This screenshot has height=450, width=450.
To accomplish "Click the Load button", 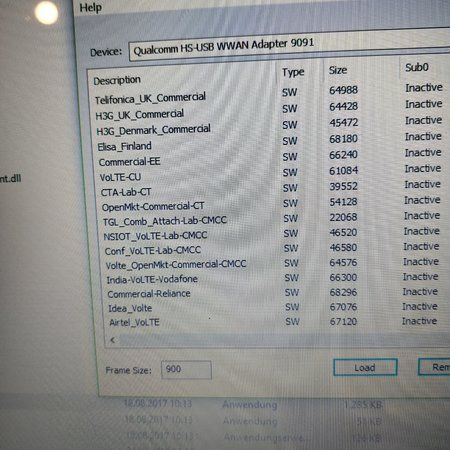I will (x=365, y=368).
